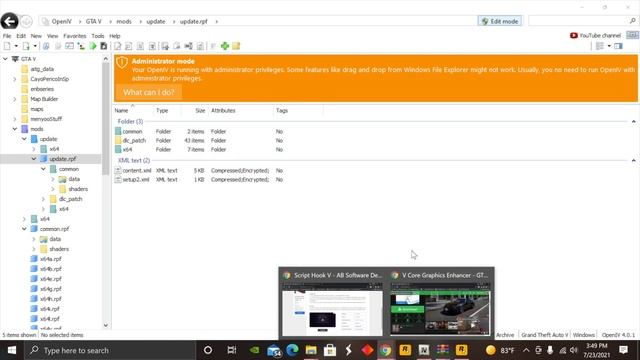640x360 pixels.
Task: Click the OpenIV breadcrumb in address bar
Action: coord(61,21)
